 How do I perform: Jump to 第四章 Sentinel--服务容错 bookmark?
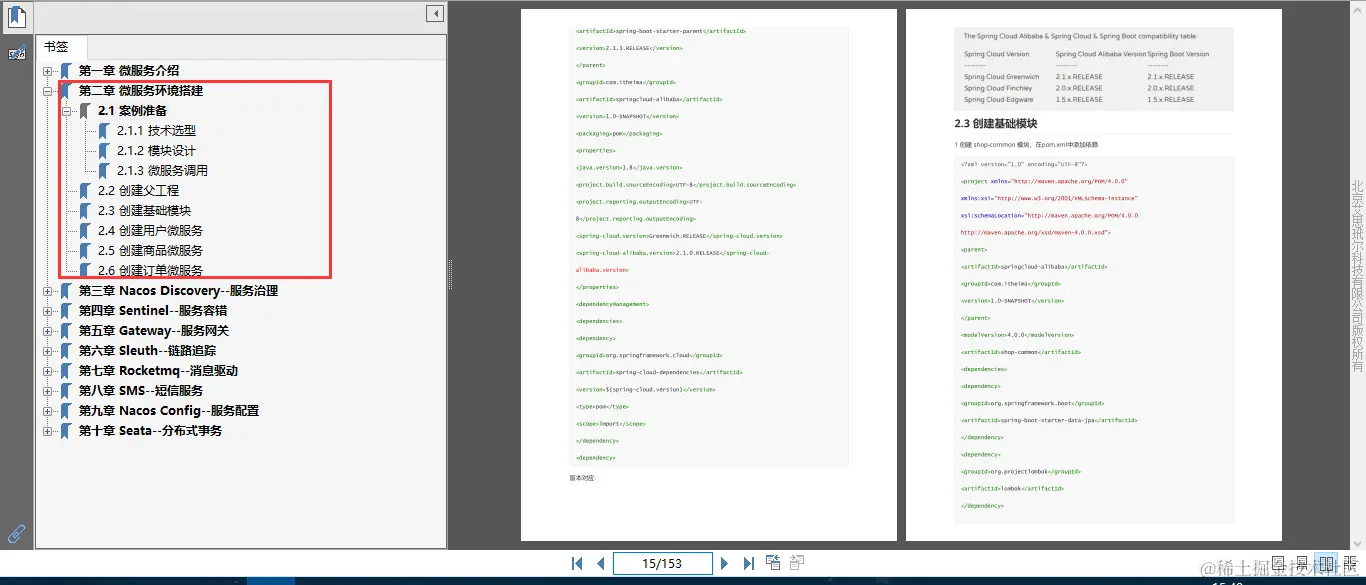[153, 311]
